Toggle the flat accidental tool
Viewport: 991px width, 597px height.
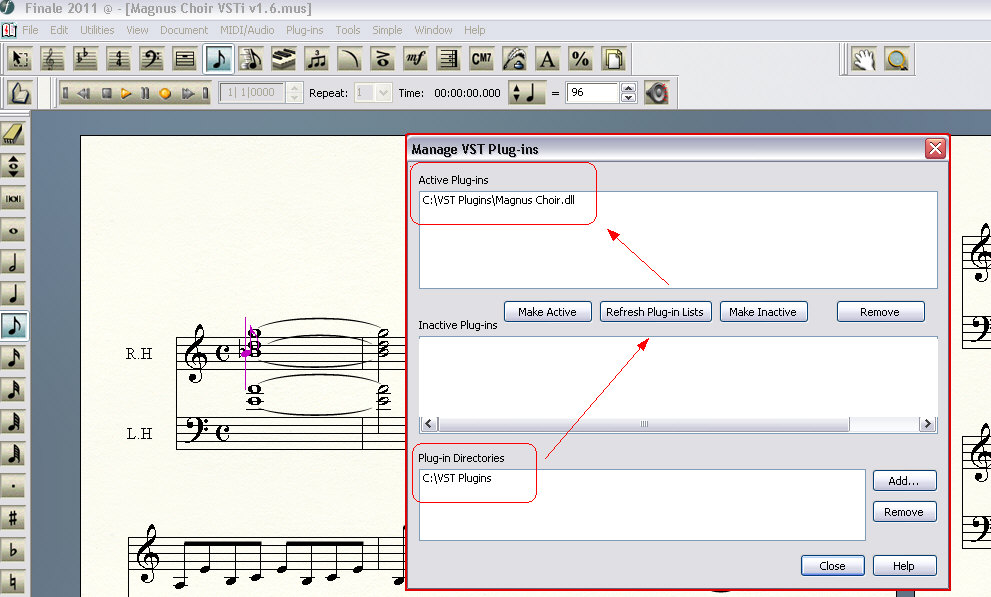tap(13, 550)
